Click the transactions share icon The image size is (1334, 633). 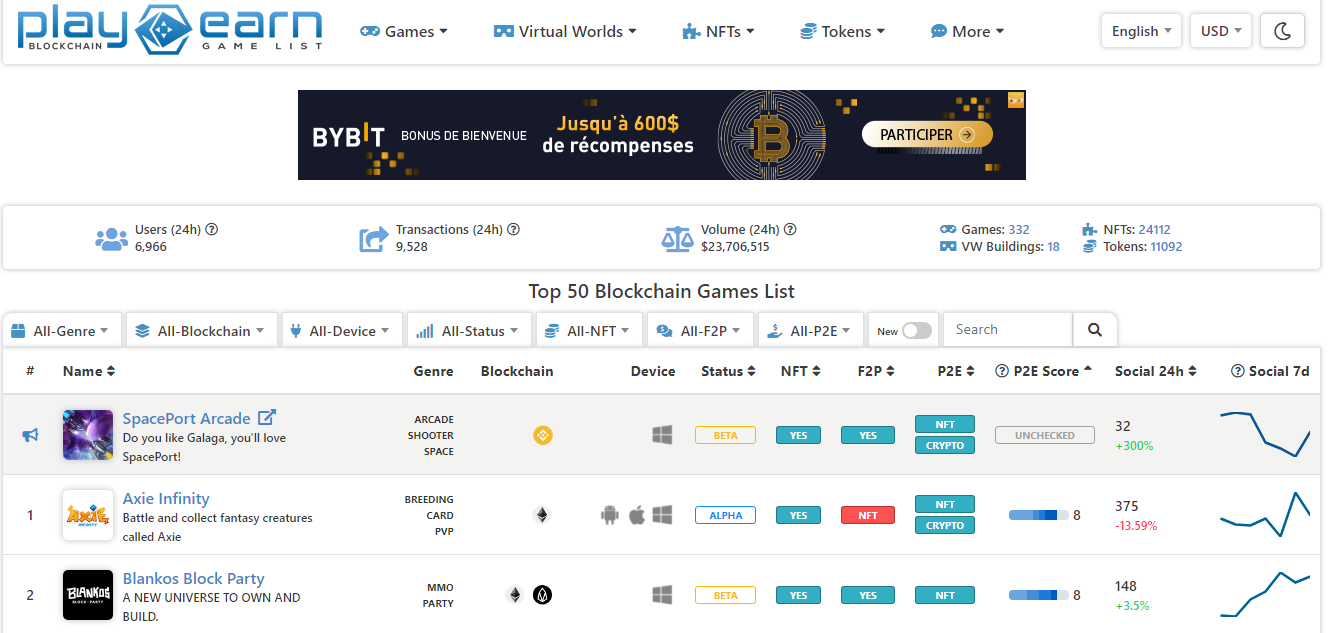[374, 239]
